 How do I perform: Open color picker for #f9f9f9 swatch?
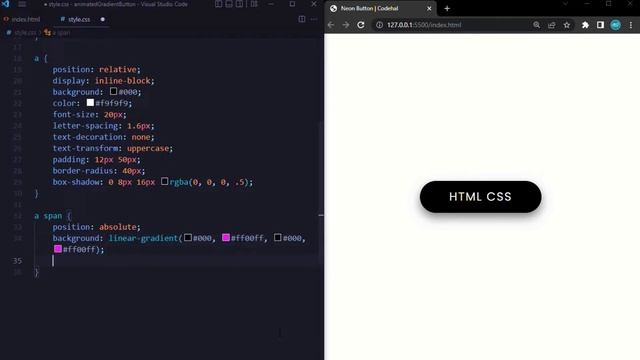[90, 102]
